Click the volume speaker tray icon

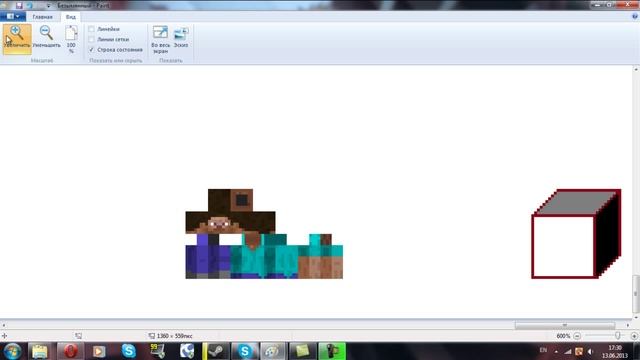591,351
